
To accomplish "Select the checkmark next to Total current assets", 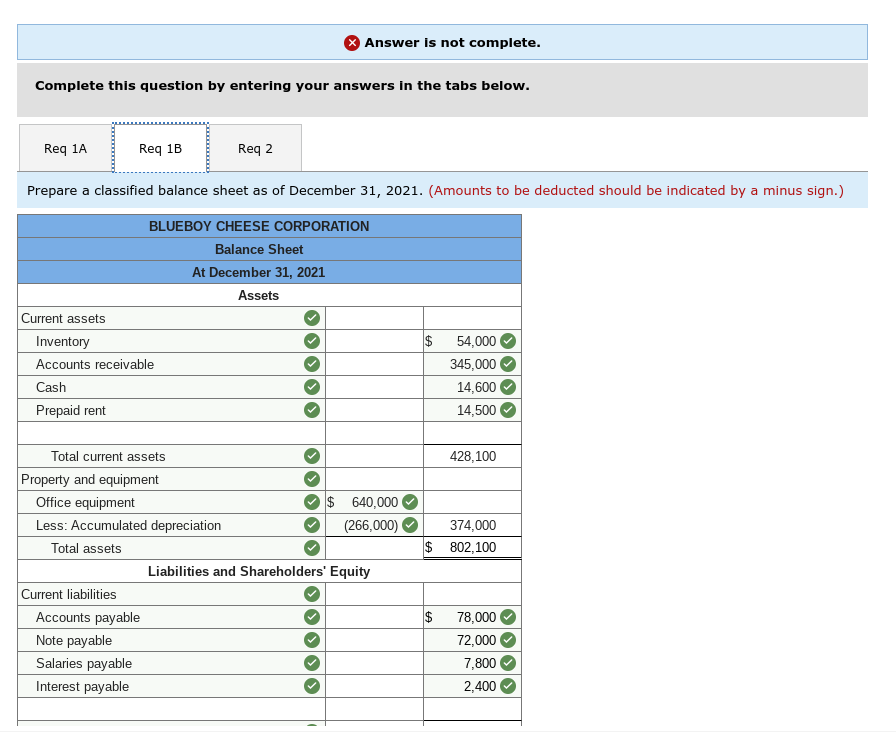I will pyautogui.click(x=311, y=456).
